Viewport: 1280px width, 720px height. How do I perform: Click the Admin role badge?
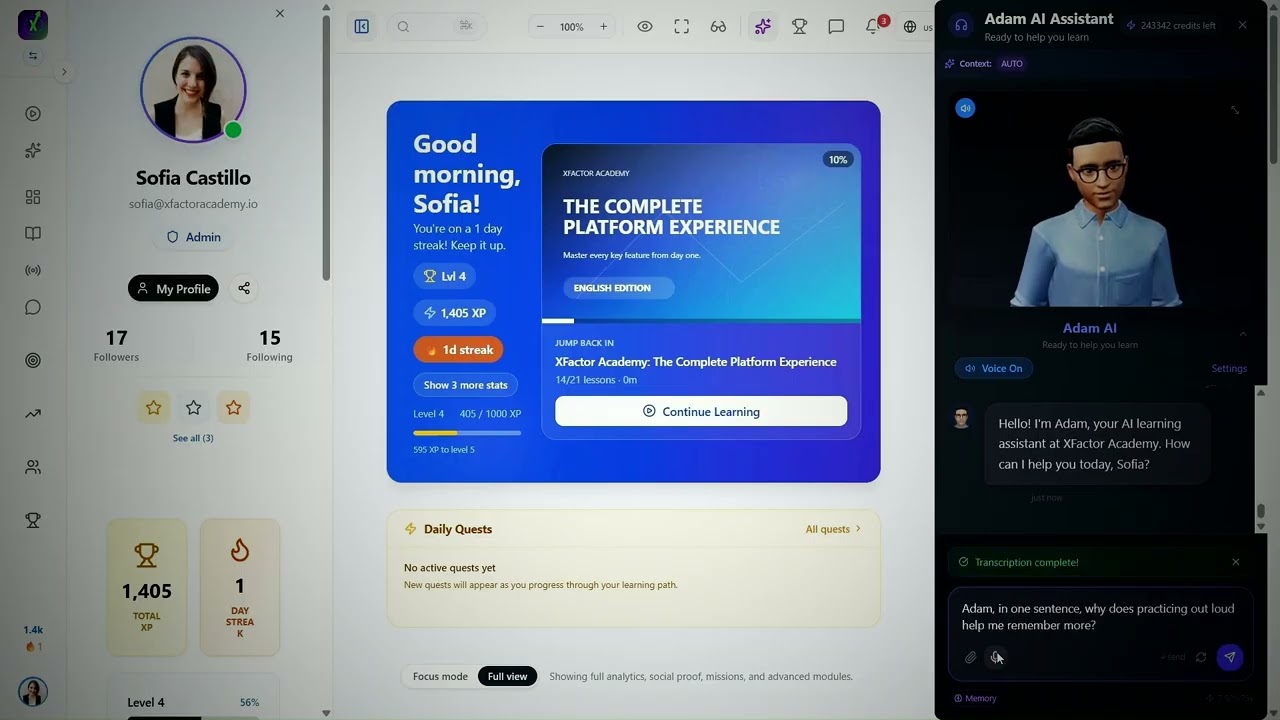[193, 237]
